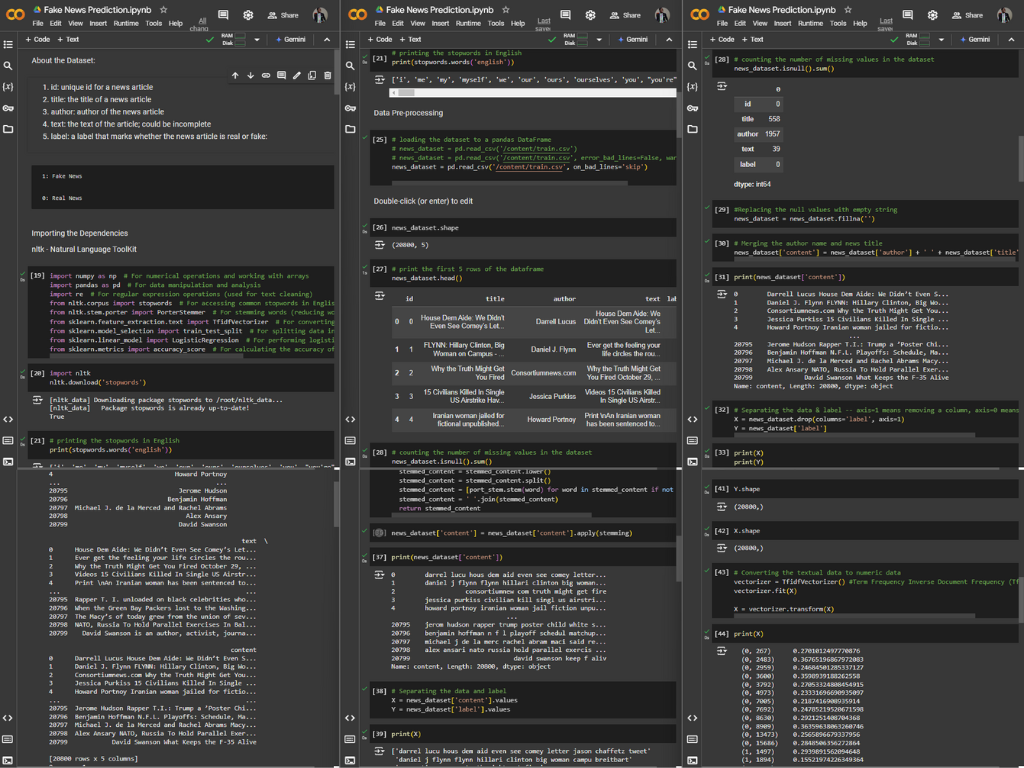Screen dimensions: 1024x768
Task: Star the notebook in right window
Action: tap(848, 10)
